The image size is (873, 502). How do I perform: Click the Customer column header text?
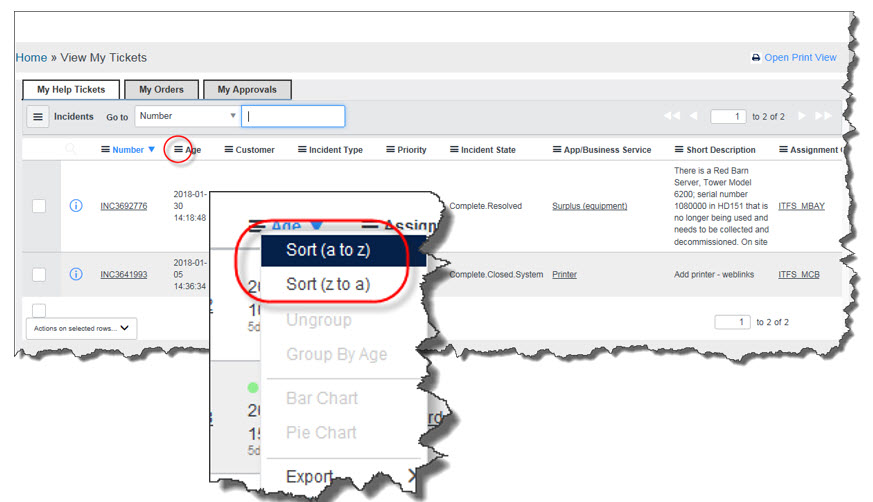click(255, 150)
